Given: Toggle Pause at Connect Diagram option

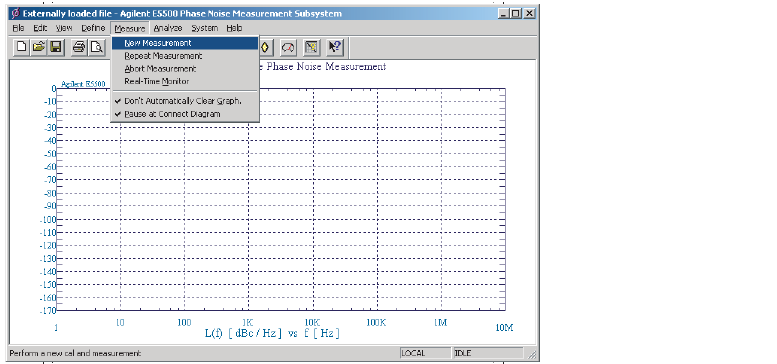Looking at the screenshot, I should (x=185, y=114).
